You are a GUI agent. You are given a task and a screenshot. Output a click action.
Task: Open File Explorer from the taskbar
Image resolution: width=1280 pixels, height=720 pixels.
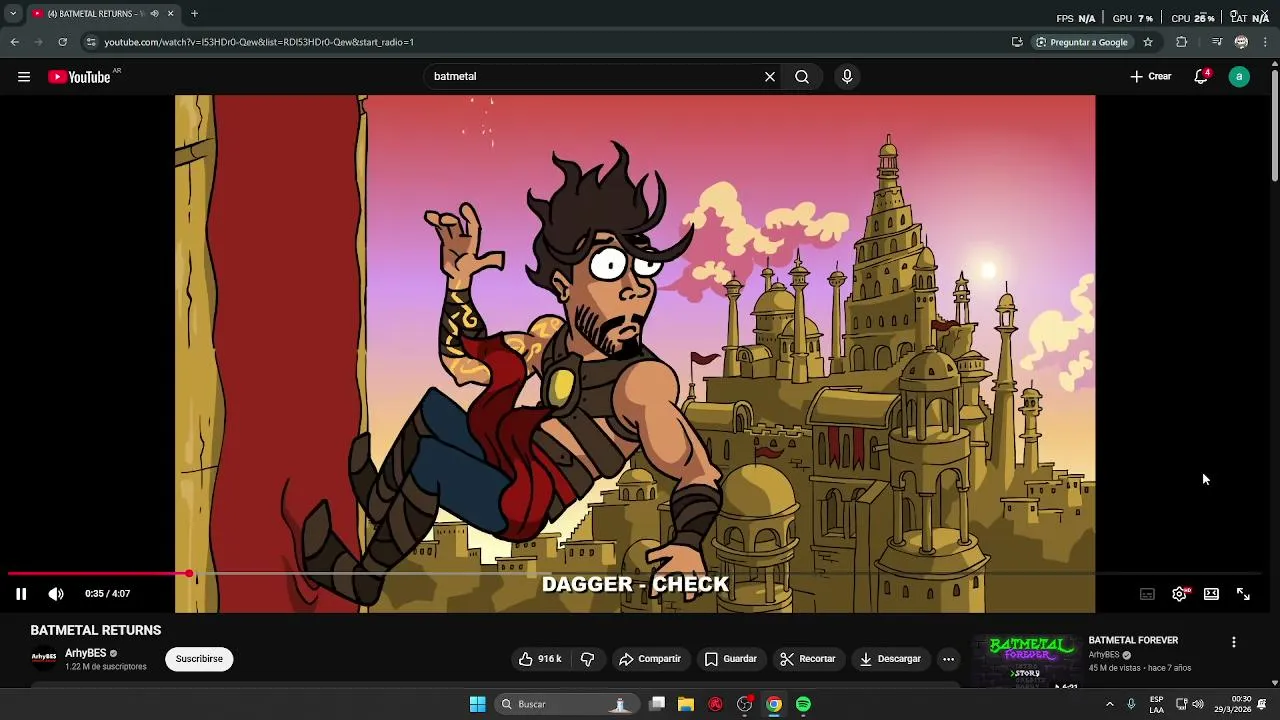click(x=686, y=704)
